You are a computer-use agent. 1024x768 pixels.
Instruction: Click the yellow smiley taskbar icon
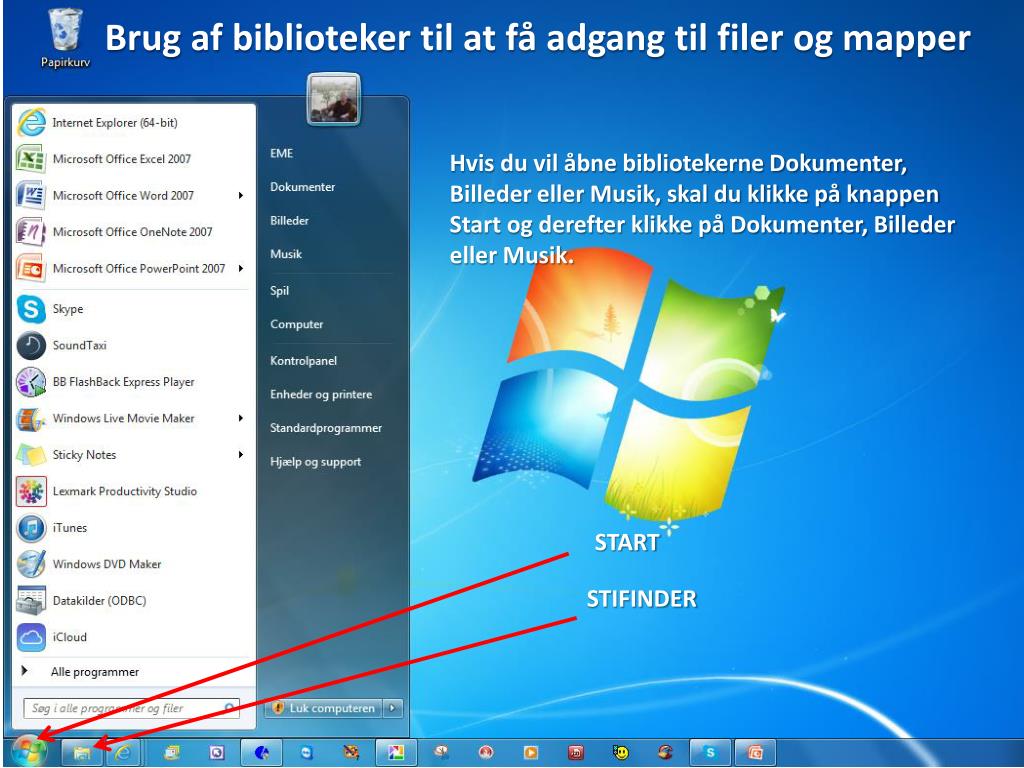tap(620, 753)
